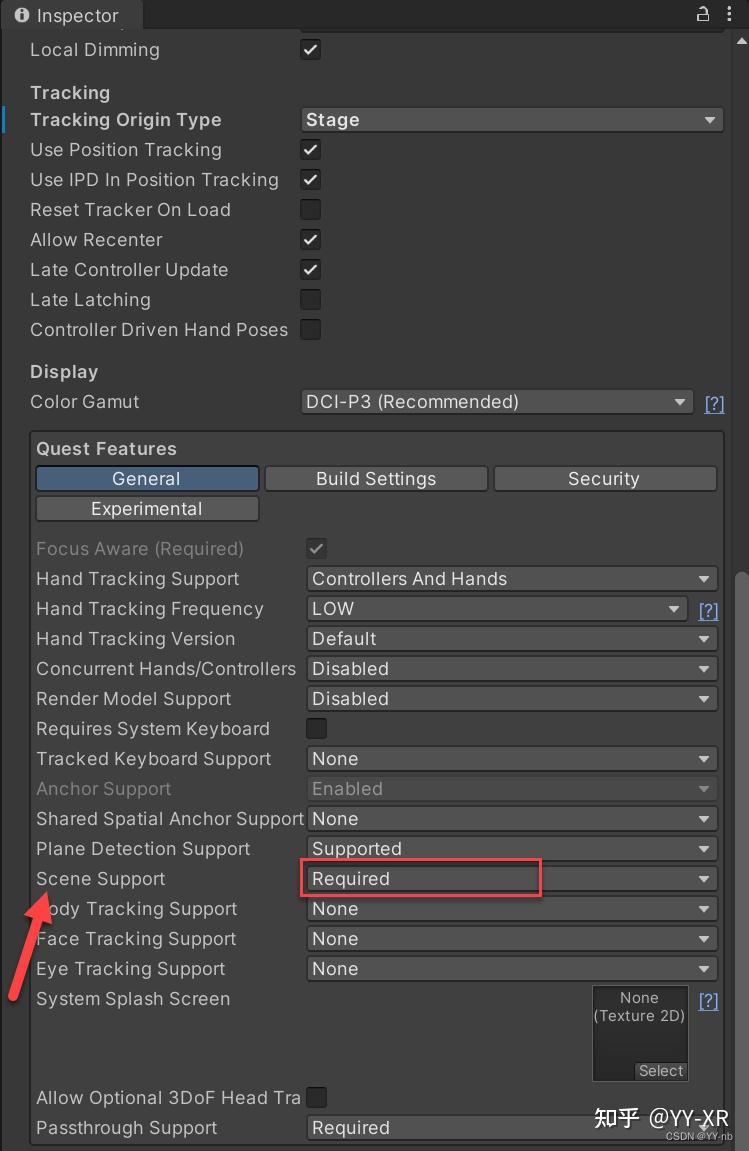
Task: Check Requires System Keyboard
Action: (x=316, y=729)
